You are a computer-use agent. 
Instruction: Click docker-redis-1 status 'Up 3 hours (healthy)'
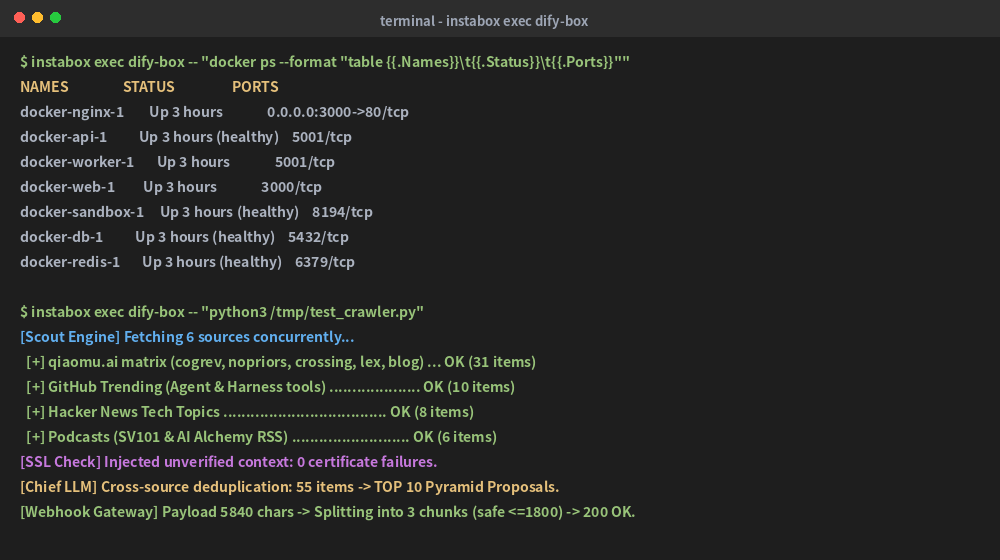point(212,262)
